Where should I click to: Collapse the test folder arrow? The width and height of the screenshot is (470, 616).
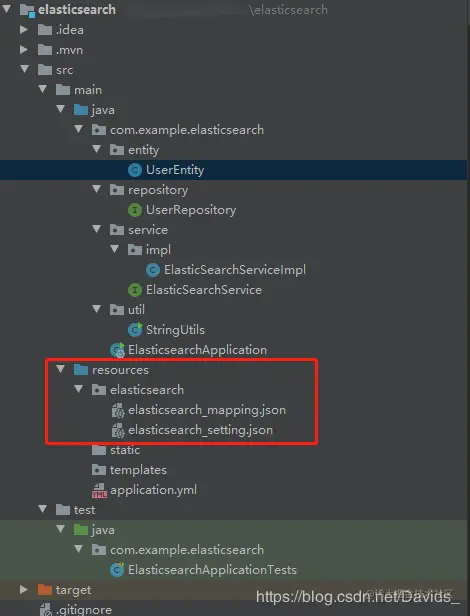(x=43, y=509)
